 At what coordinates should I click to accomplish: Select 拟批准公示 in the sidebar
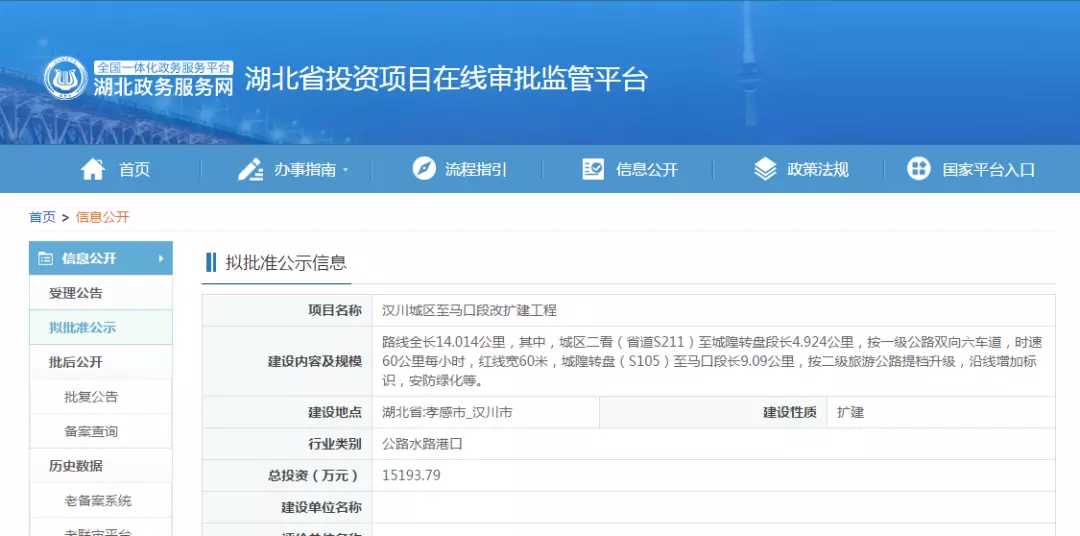[82, 328]
